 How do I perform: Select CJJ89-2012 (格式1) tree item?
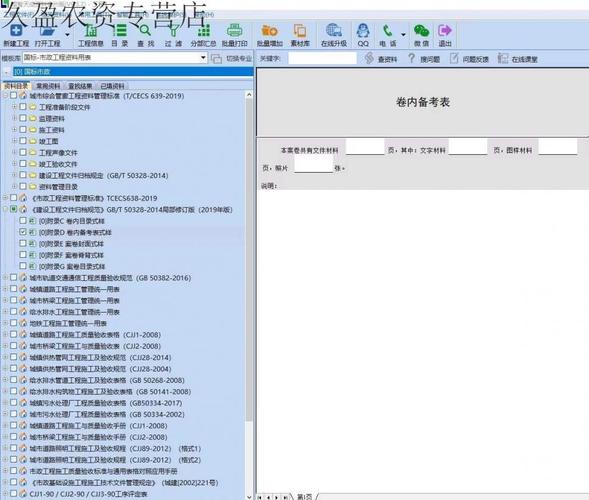115,449
